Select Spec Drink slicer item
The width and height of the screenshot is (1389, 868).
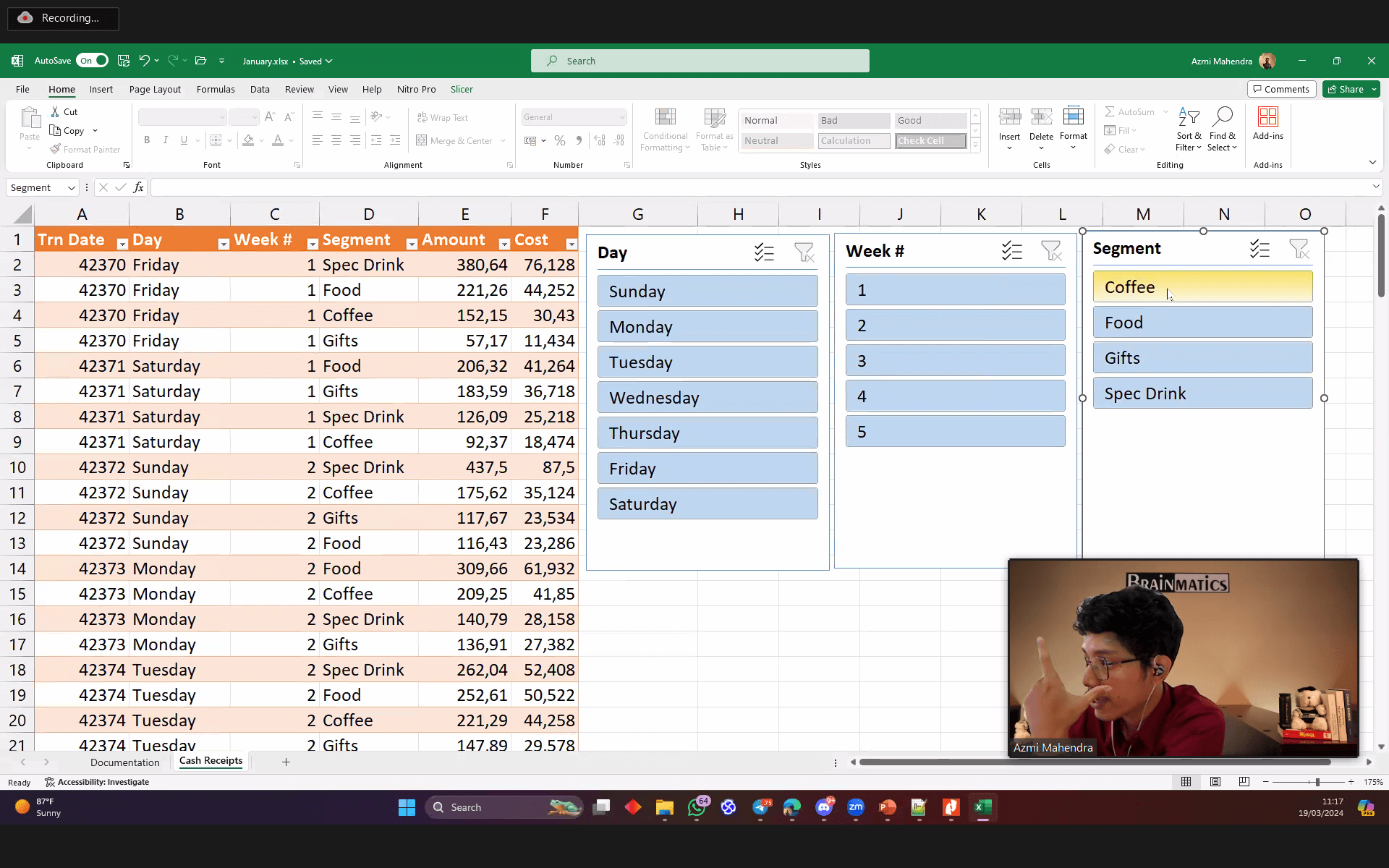1202,393
